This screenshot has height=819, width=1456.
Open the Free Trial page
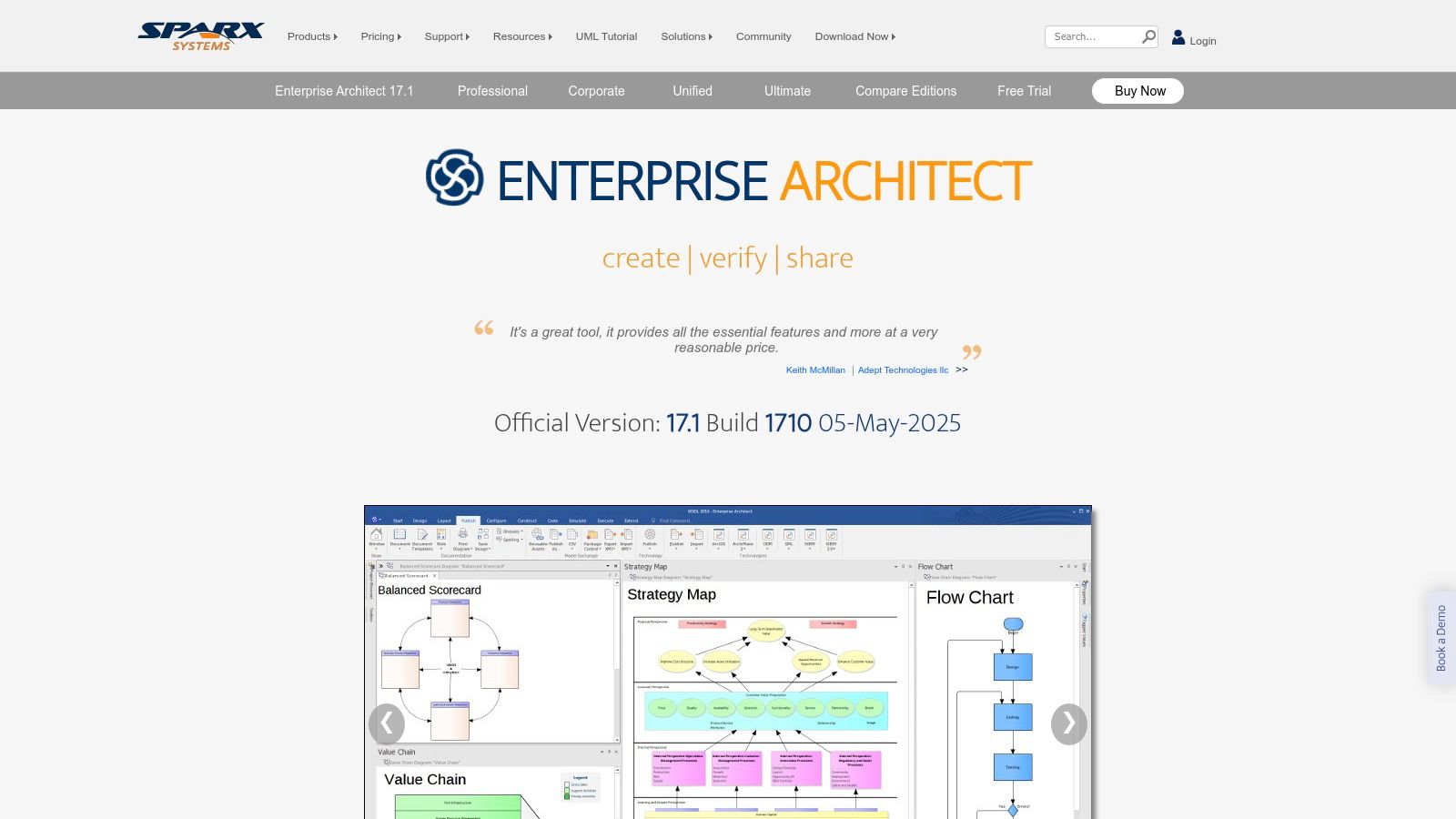click(x=1024, y=91)
